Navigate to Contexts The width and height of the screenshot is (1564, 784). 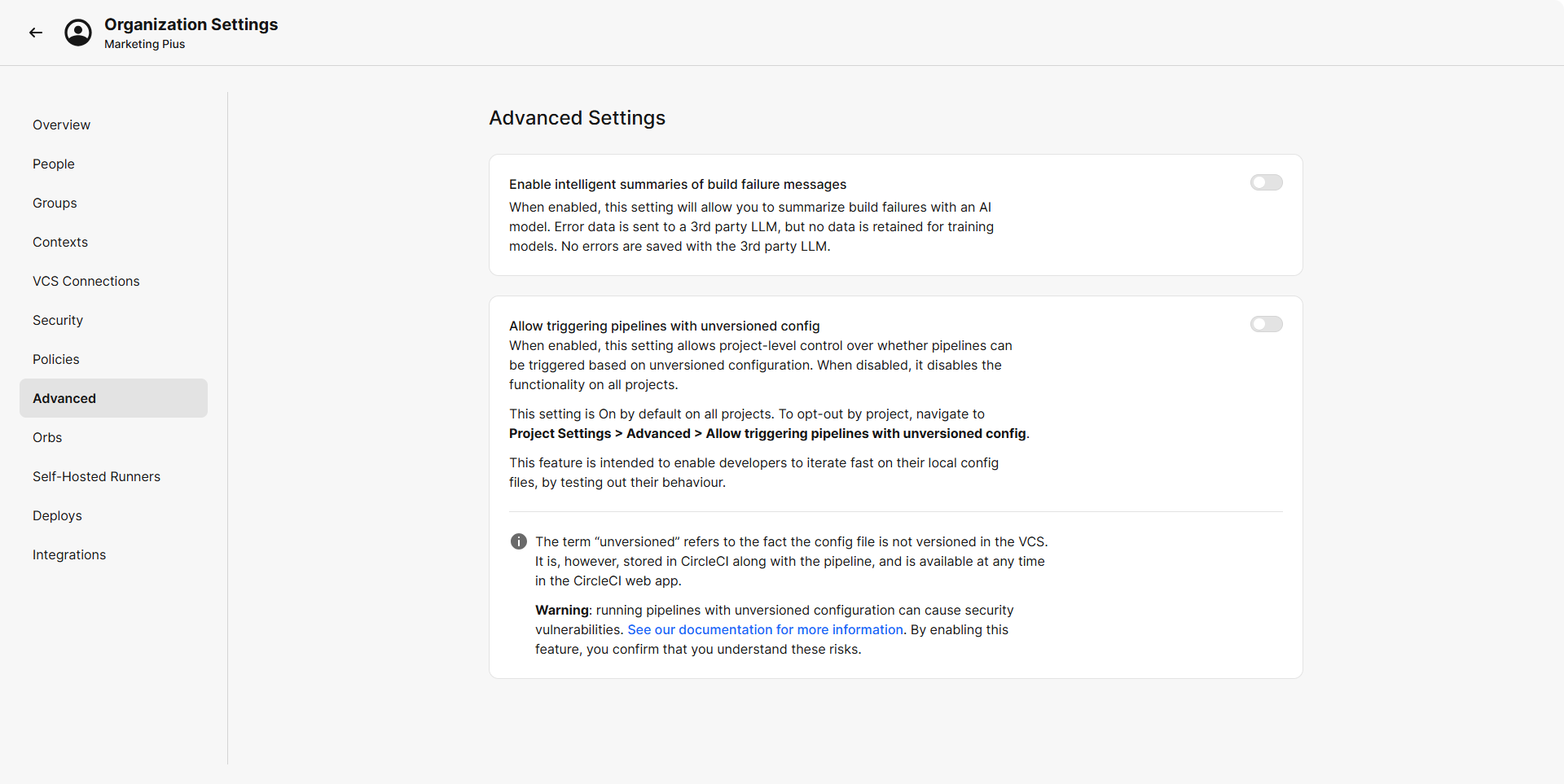60,242
